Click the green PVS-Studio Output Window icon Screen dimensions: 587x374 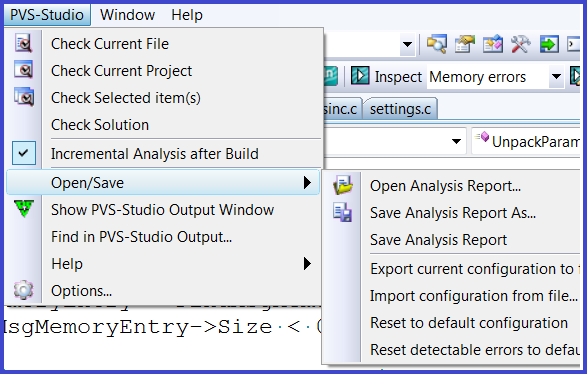coord(24,208)
